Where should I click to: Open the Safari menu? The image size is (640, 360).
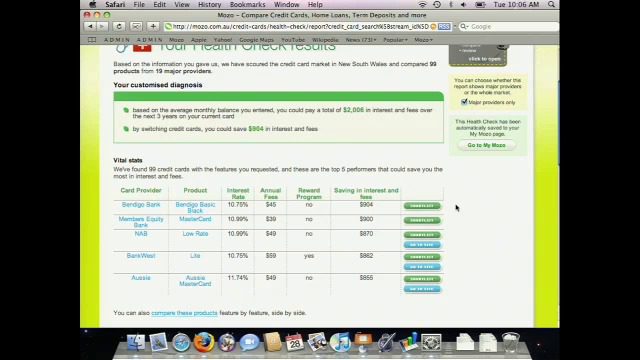click(x=115, y=4)
